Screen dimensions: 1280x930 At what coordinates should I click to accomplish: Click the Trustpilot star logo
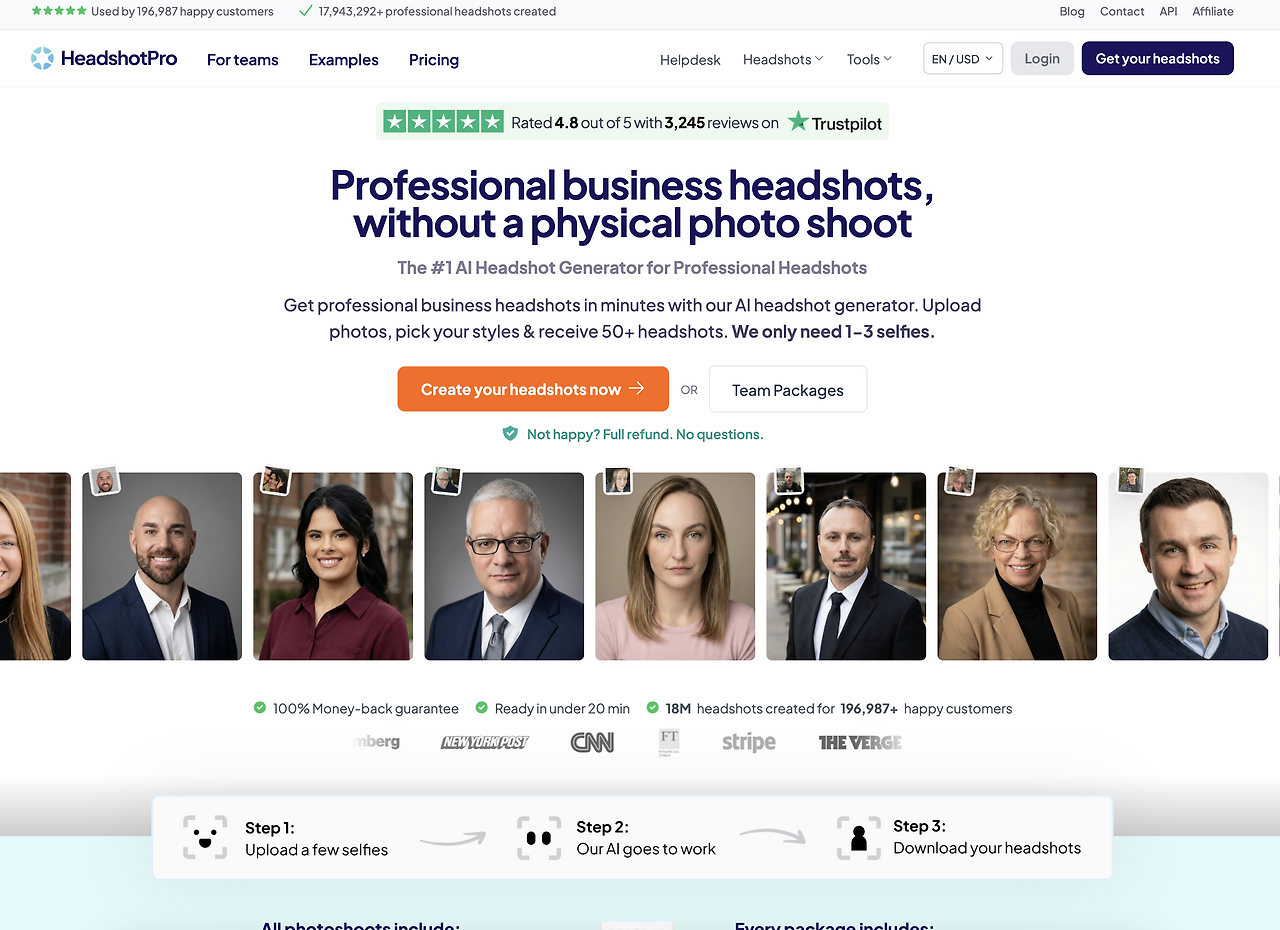(798, 122)
